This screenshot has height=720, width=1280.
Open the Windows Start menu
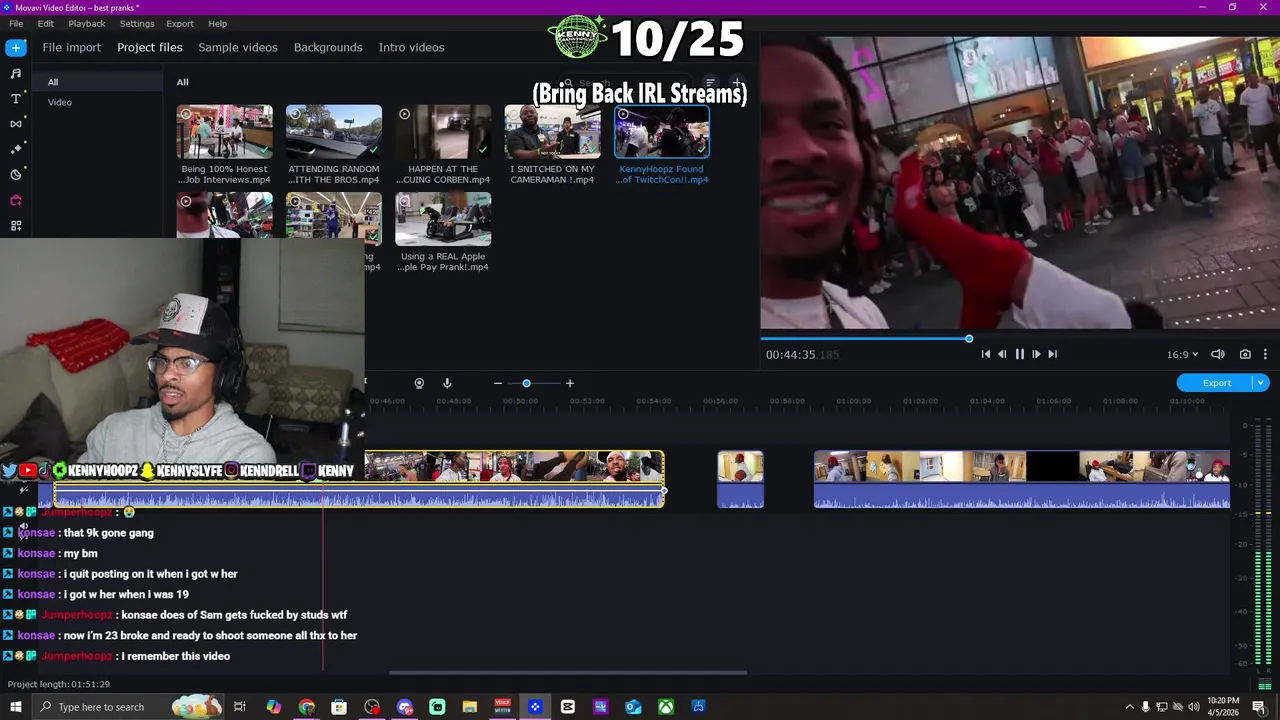(x=15, y=707)
